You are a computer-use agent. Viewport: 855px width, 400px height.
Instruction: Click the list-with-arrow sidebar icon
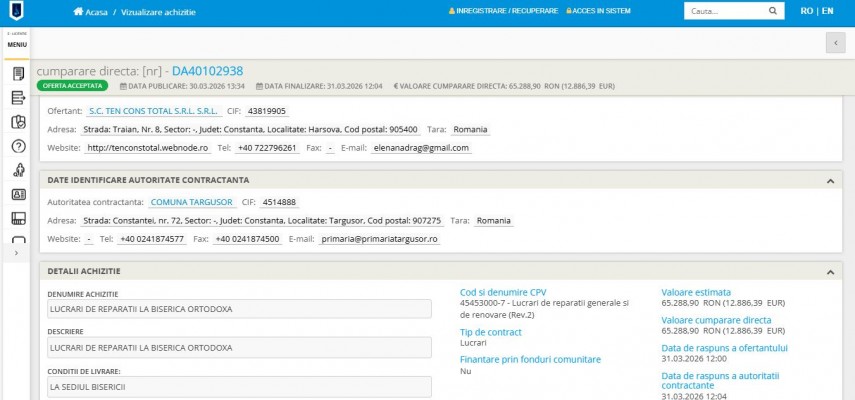pyautogui.click(x=17, y=98)
